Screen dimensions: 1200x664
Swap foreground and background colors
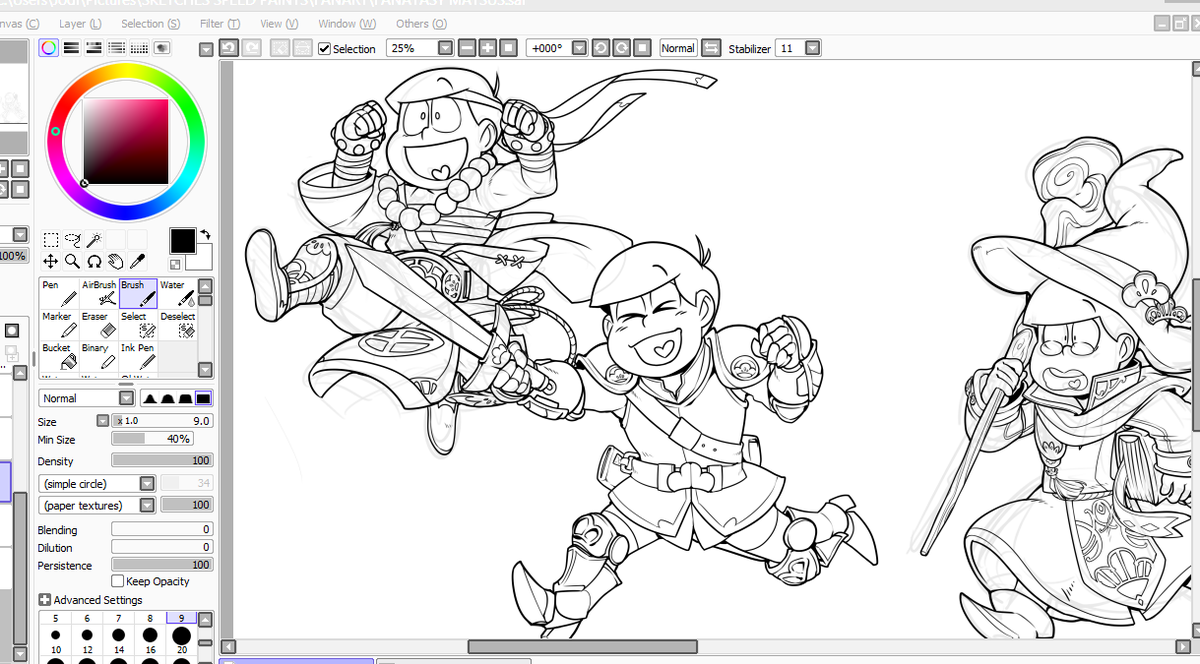tap(206, 234)
